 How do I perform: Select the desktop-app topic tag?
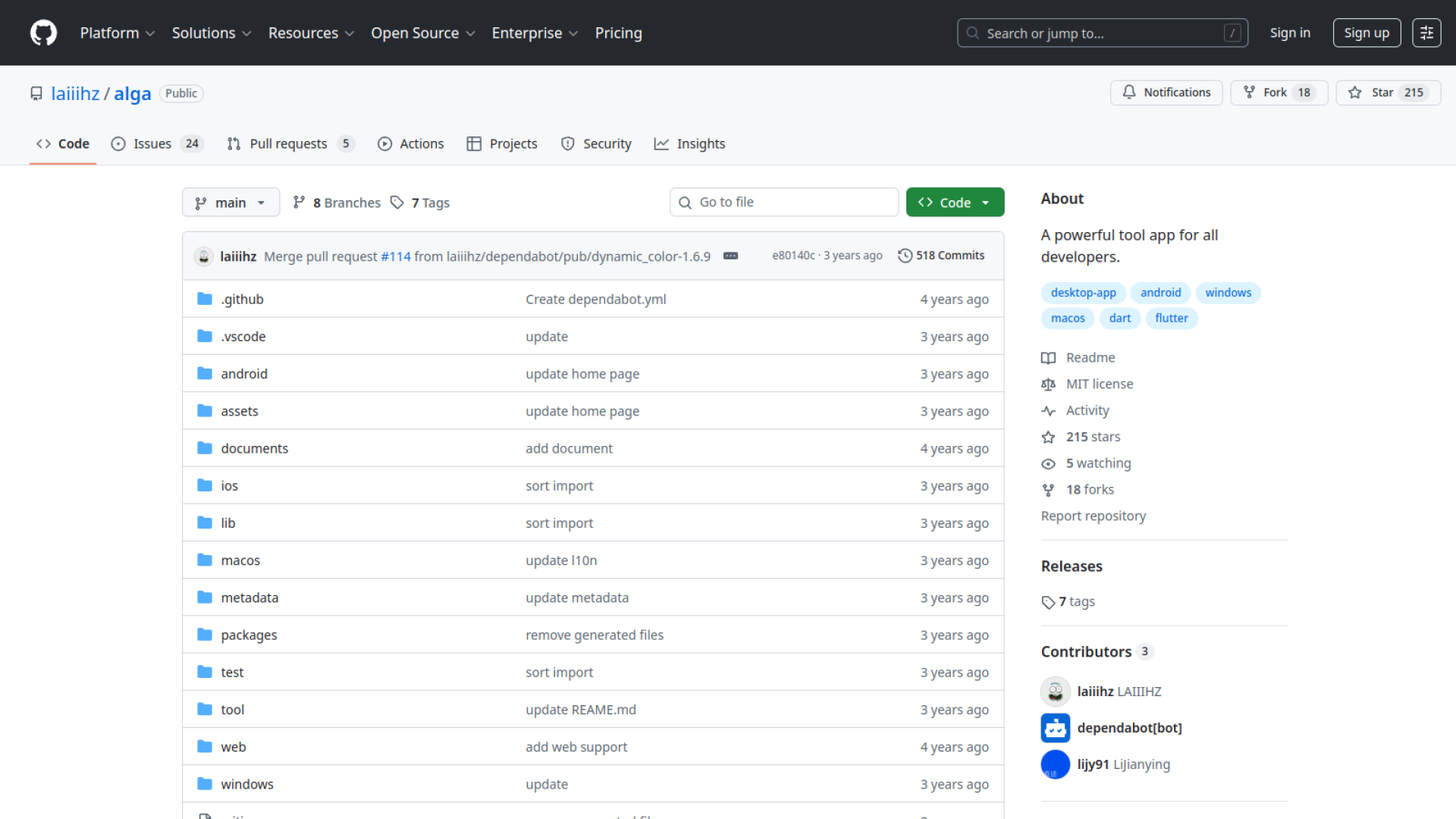[x=1083, y=293]
